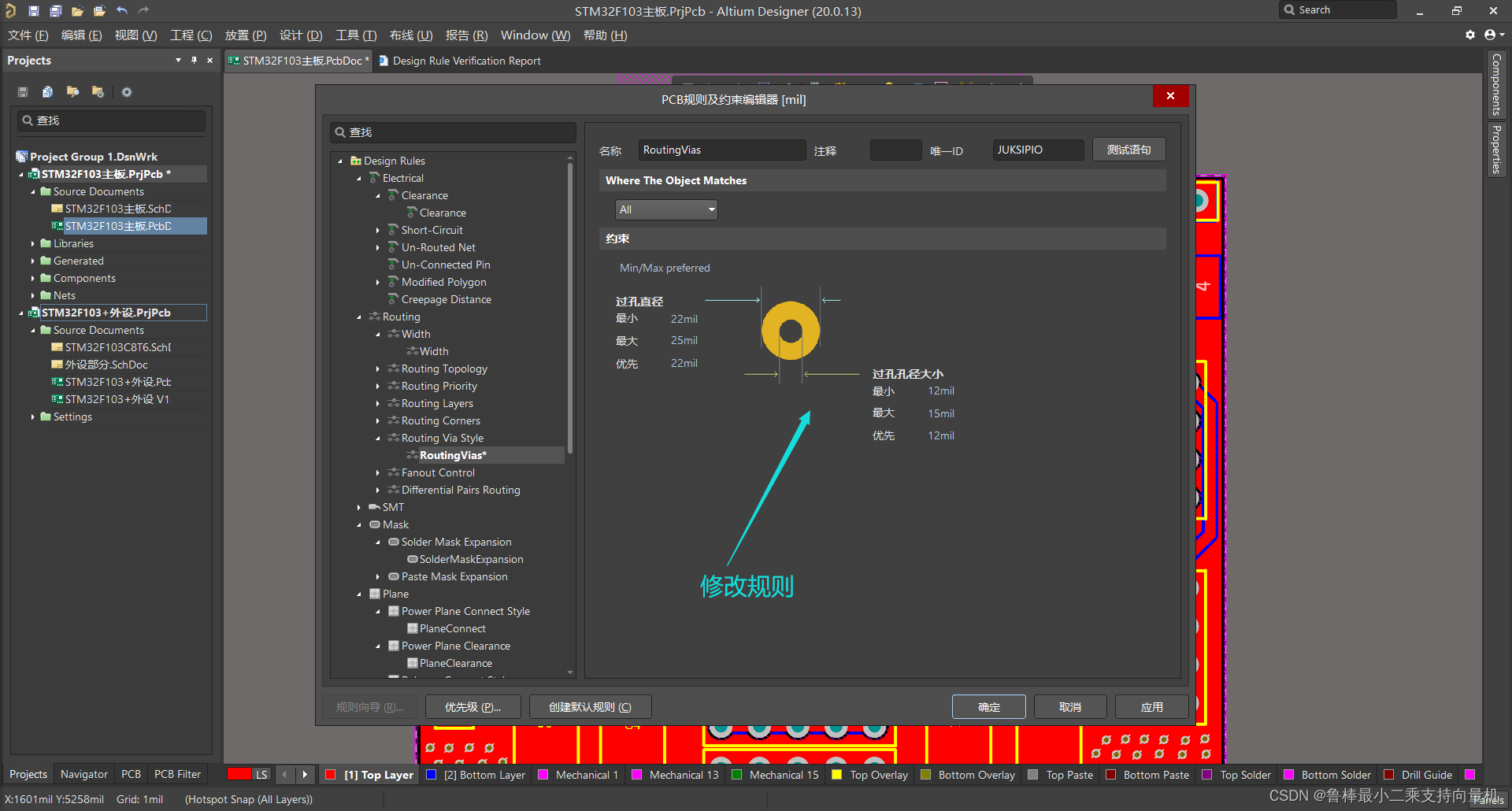
Task: Click via diameter maximum value 25mil
Action: [x=684, y=341]
